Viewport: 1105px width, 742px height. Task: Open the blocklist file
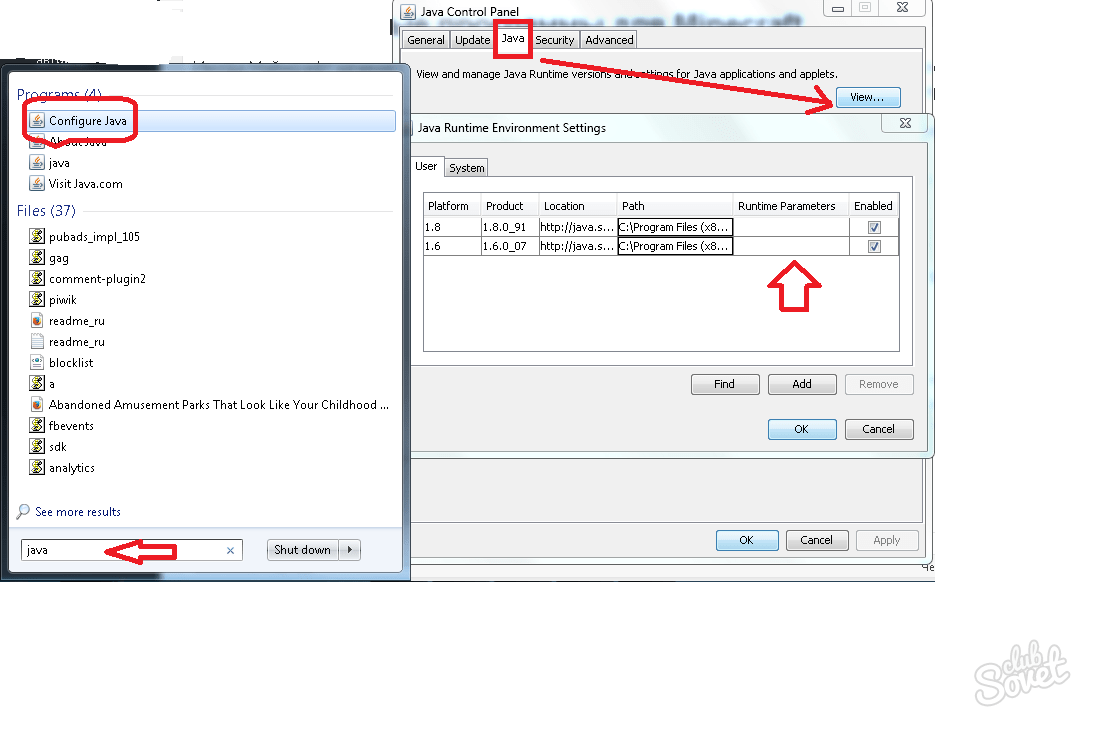71,363
